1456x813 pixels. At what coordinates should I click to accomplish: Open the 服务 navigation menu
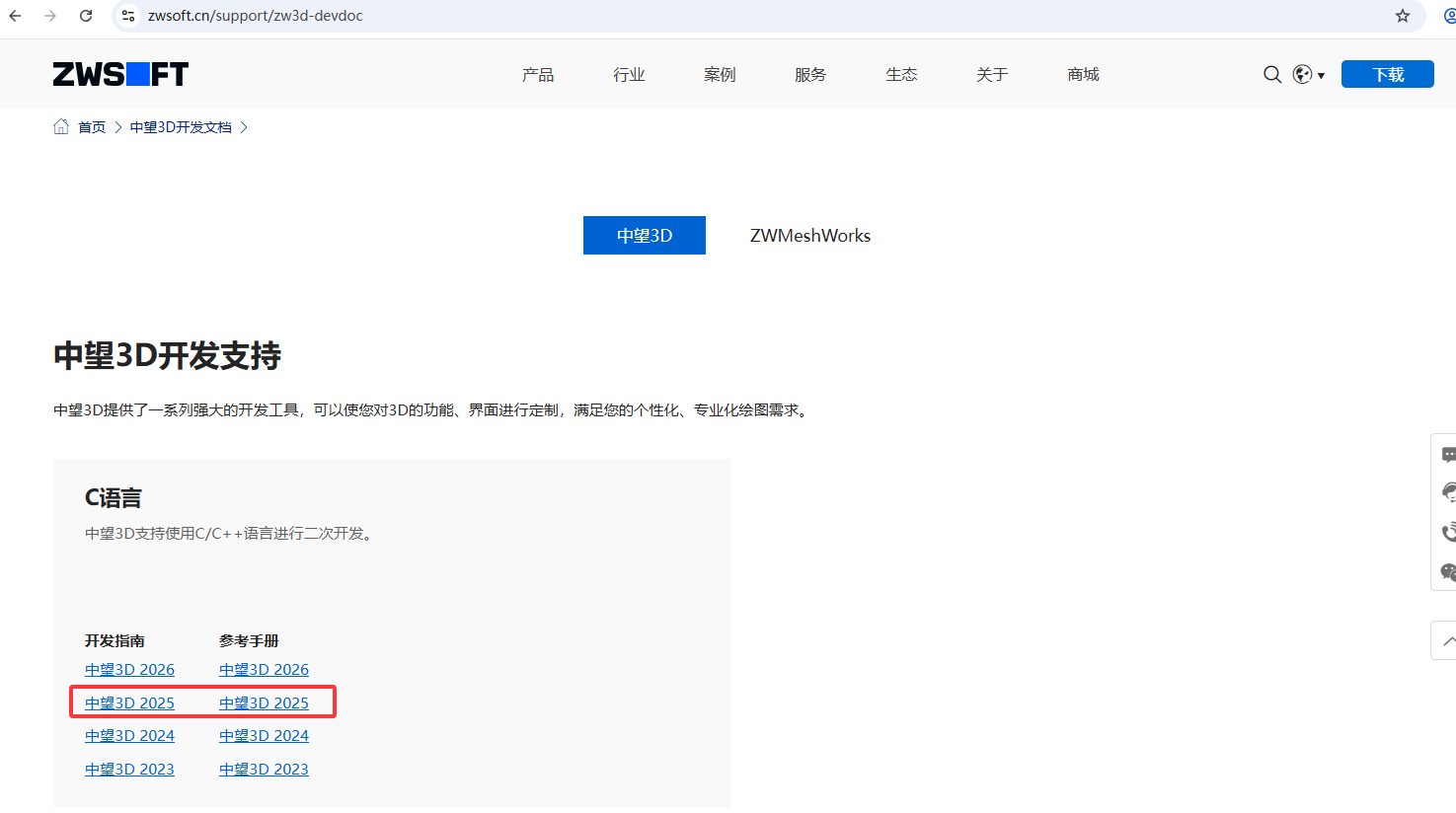810,75
